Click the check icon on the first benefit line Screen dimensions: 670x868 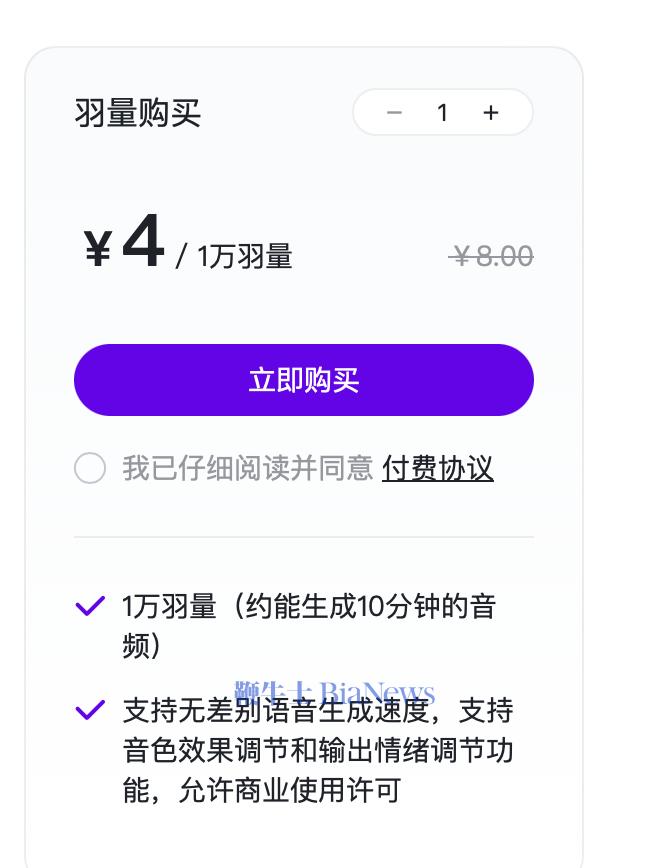click(x=90, y=603)
